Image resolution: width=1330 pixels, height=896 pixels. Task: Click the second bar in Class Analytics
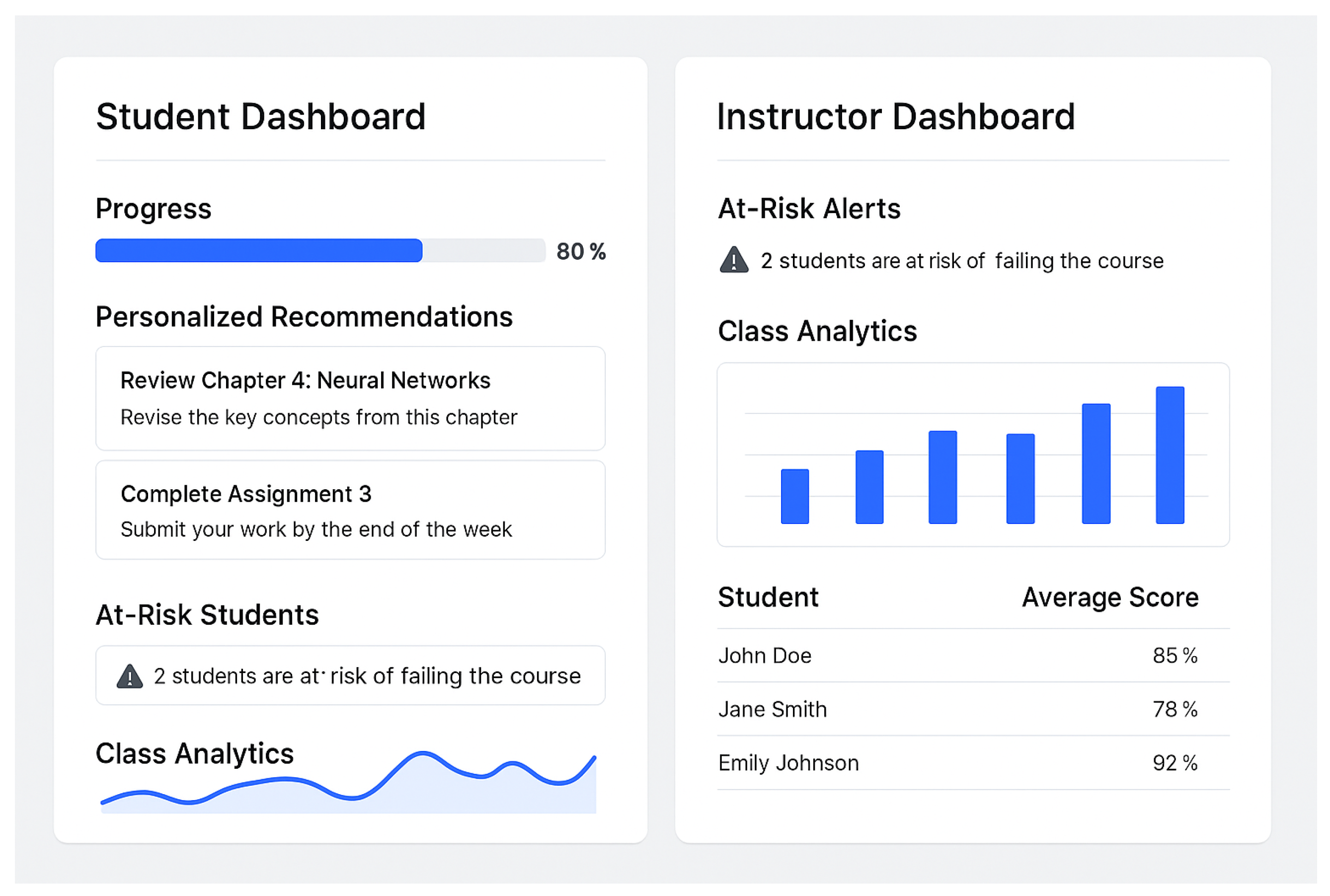pos(869,487)
